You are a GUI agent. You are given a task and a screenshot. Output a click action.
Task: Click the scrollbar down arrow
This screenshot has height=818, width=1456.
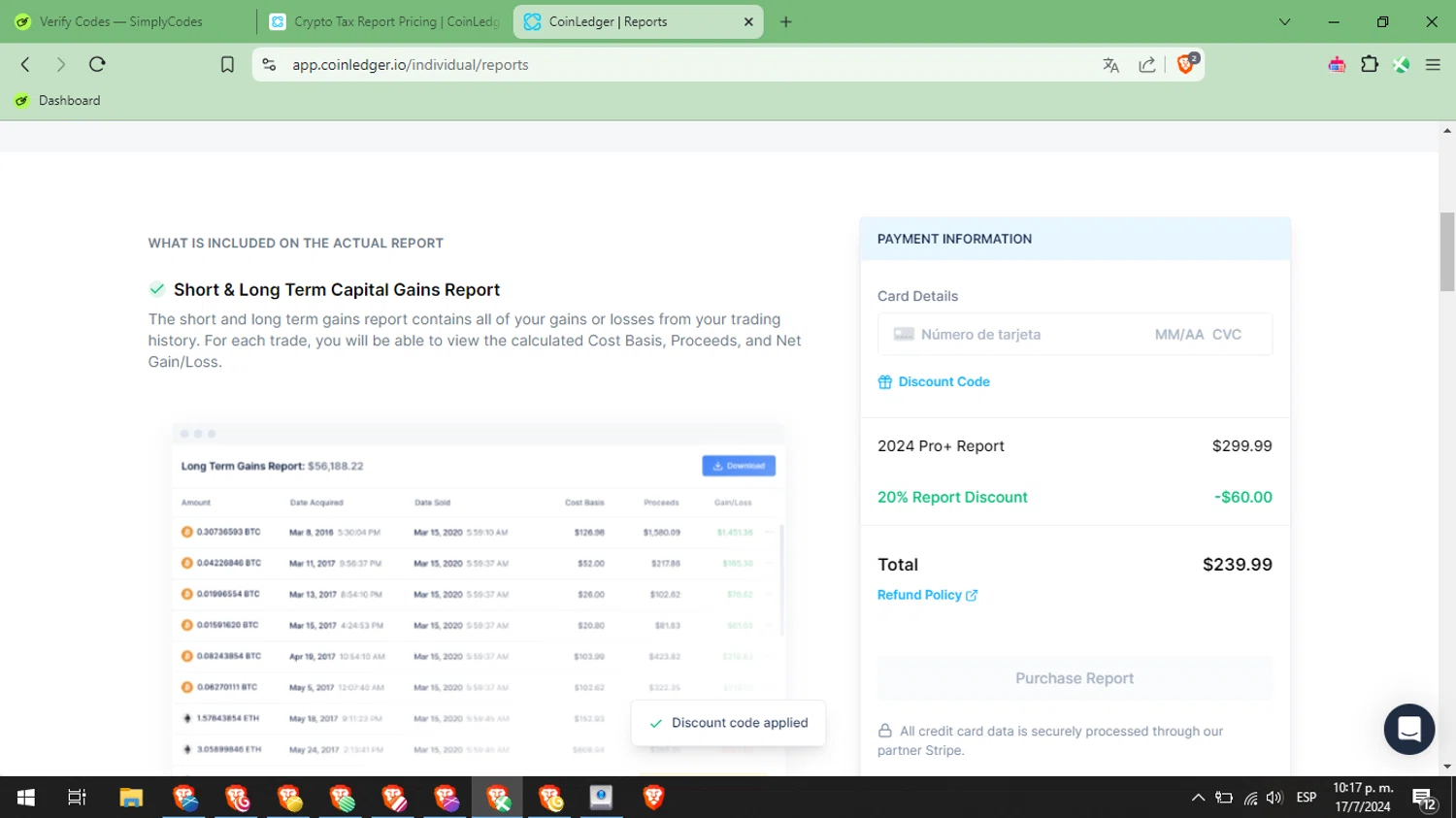(1447, 767)
